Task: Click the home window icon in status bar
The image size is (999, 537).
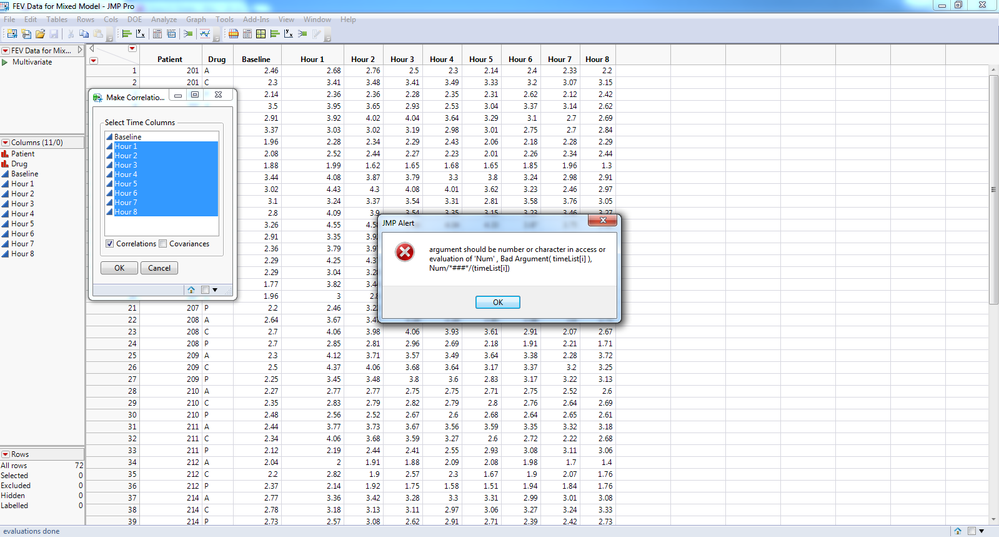Action: [957, 531]
